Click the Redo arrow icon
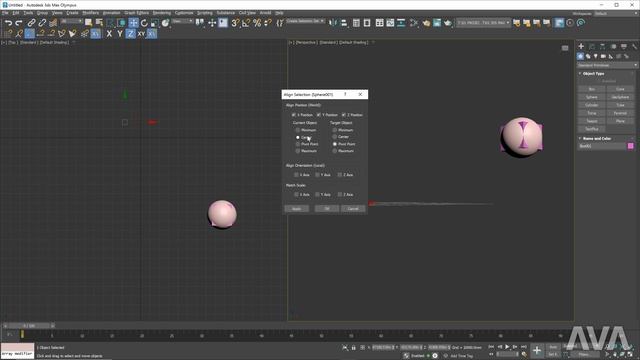The height and width of the screenshot is (360, 640). coord(19,23)
